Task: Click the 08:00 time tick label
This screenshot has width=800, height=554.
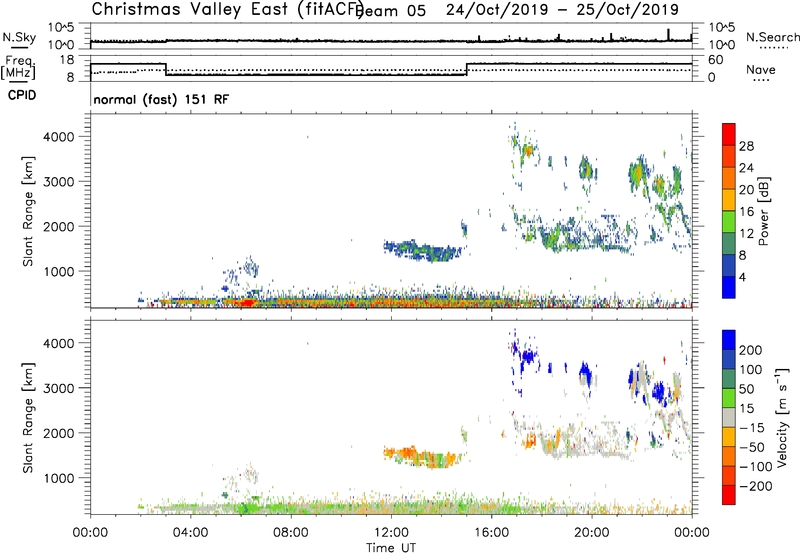Action: tap(291, 533)
